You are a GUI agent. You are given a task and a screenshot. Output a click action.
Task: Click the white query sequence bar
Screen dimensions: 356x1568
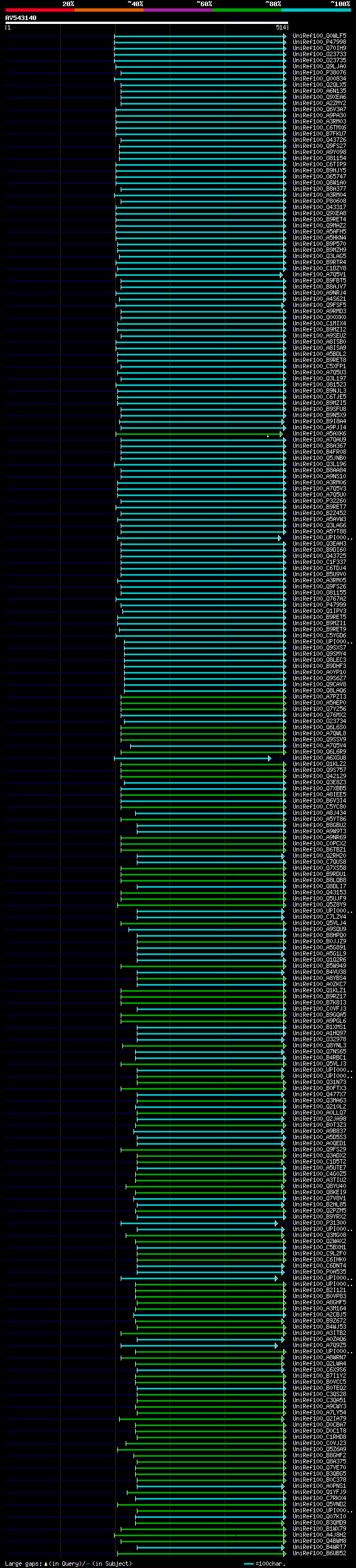(147, 22)
